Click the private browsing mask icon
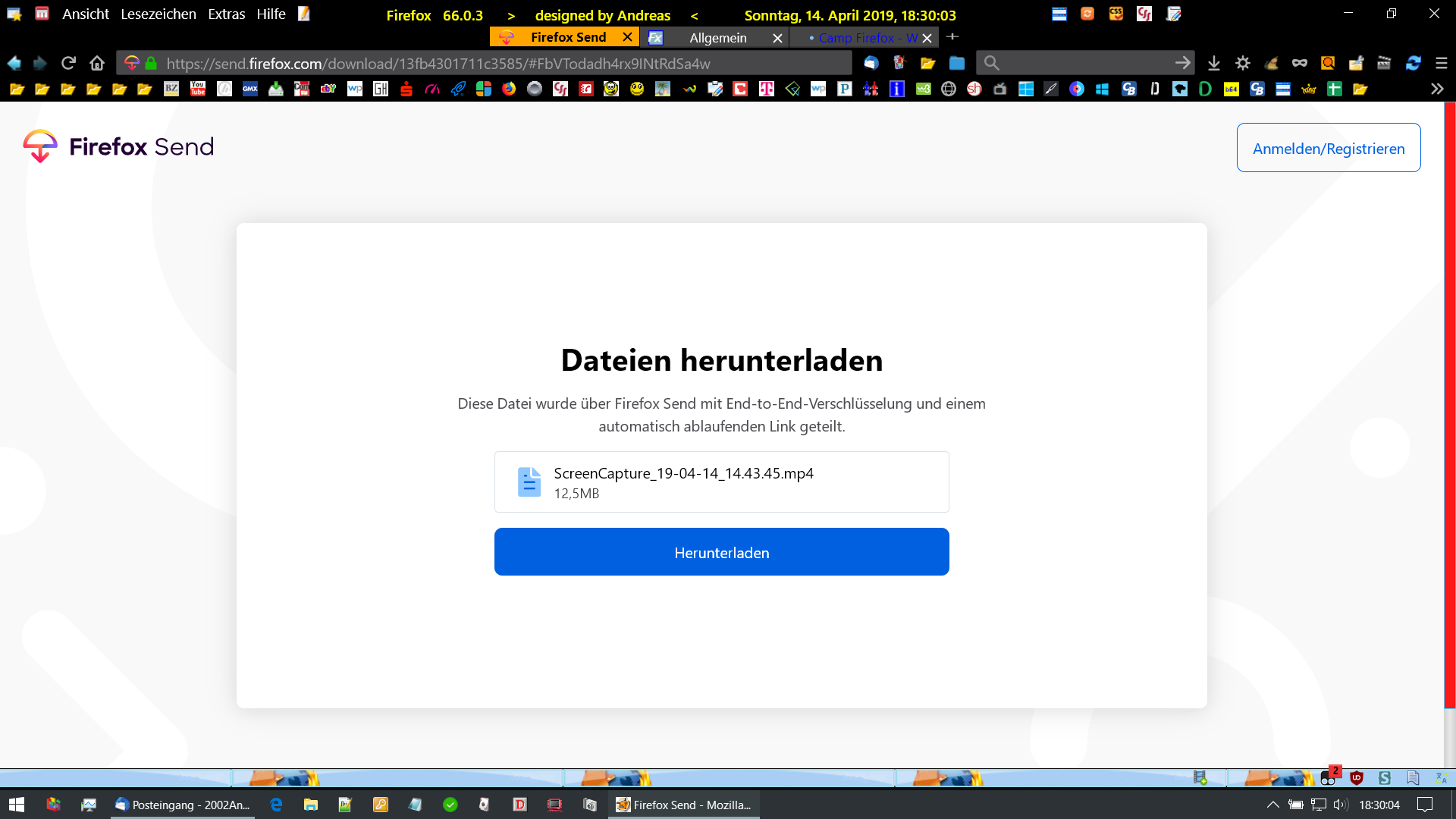 [1299, 63]
